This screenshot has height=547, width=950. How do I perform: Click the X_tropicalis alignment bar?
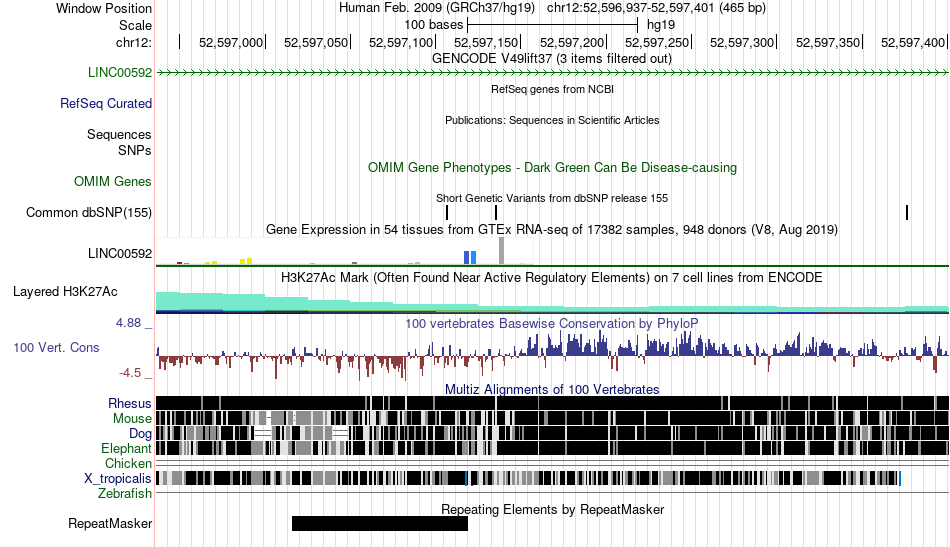pos(528,479)
